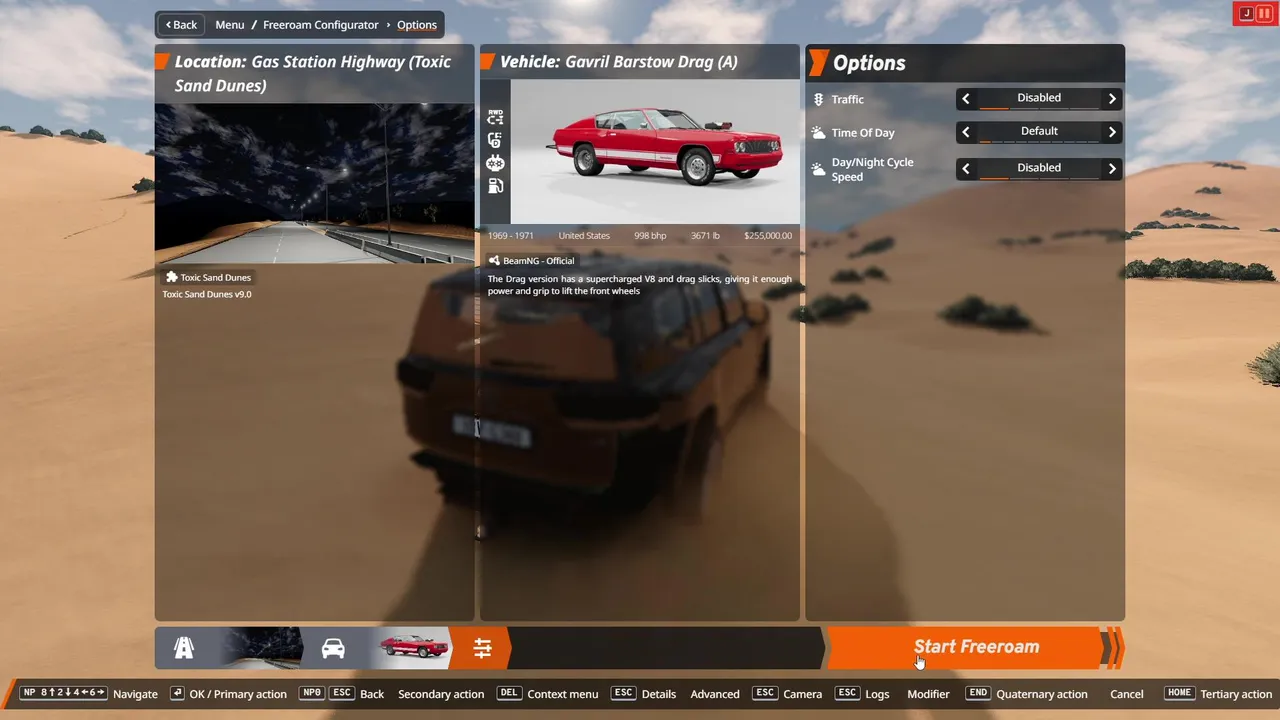The image size is (1280, 720).
Task: Click the Gavril Barstow Drag car image
Action: (x=655, y=151)
